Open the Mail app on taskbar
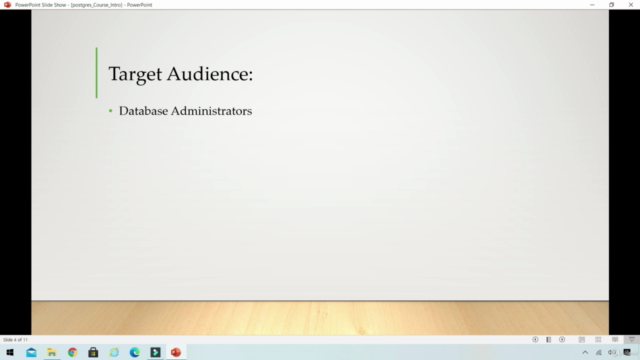The width and height of the screenshot is (640, 360). (31, 352)
